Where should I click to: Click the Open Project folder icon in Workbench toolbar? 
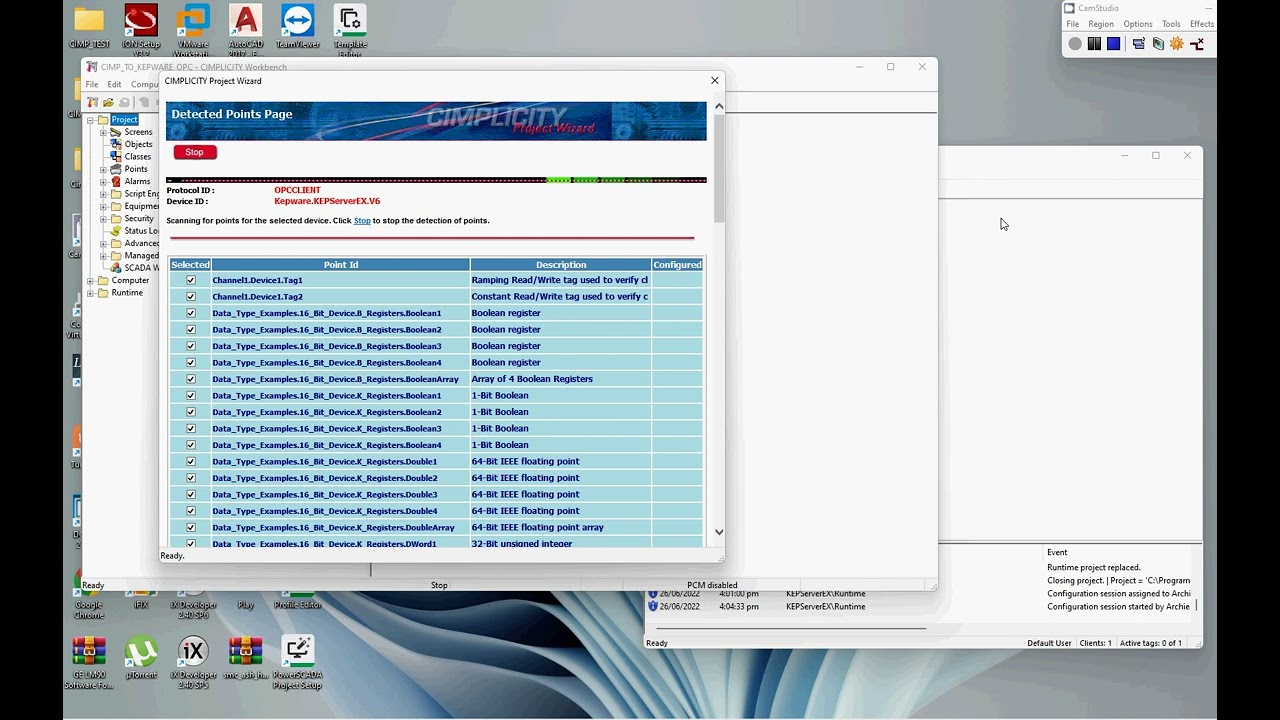(x=108, y=102)
